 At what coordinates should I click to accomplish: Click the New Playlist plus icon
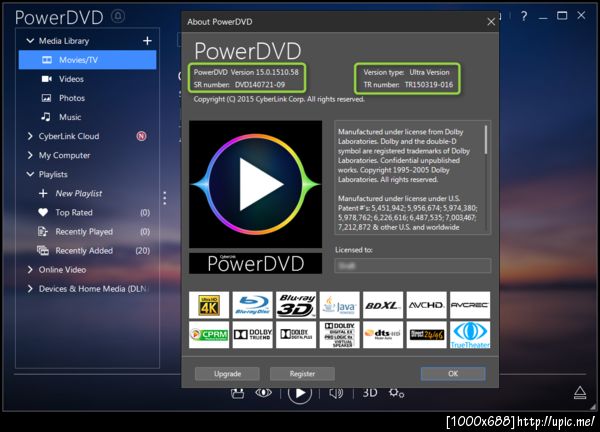click(43, 193)
